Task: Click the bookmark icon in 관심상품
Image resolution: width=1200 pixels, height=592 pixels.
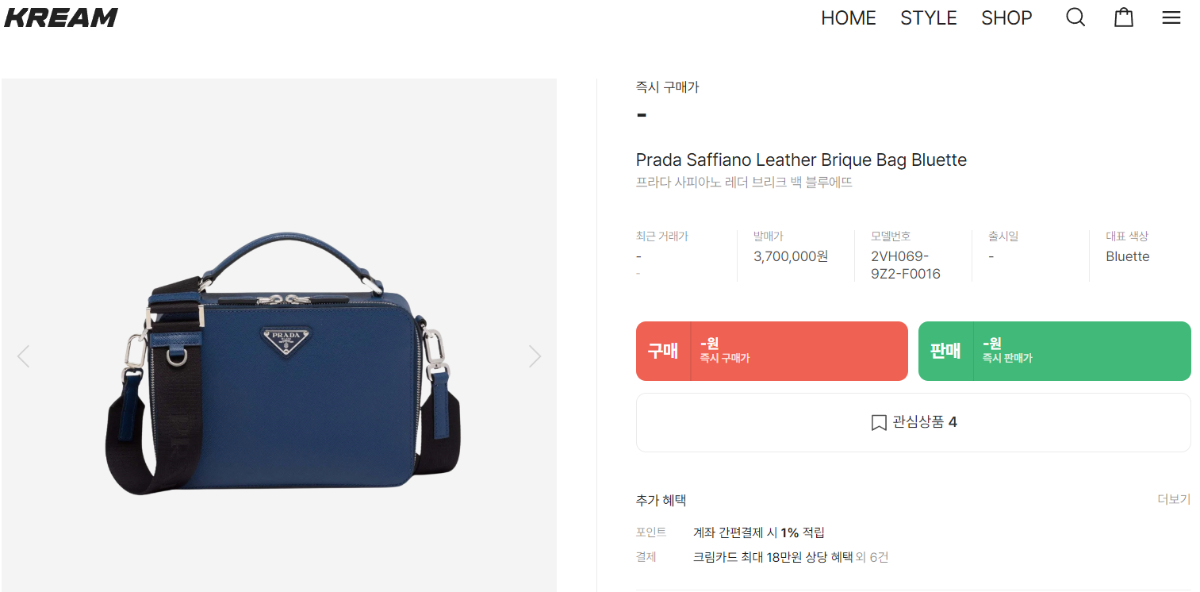Action: click(x=879, y=422)
